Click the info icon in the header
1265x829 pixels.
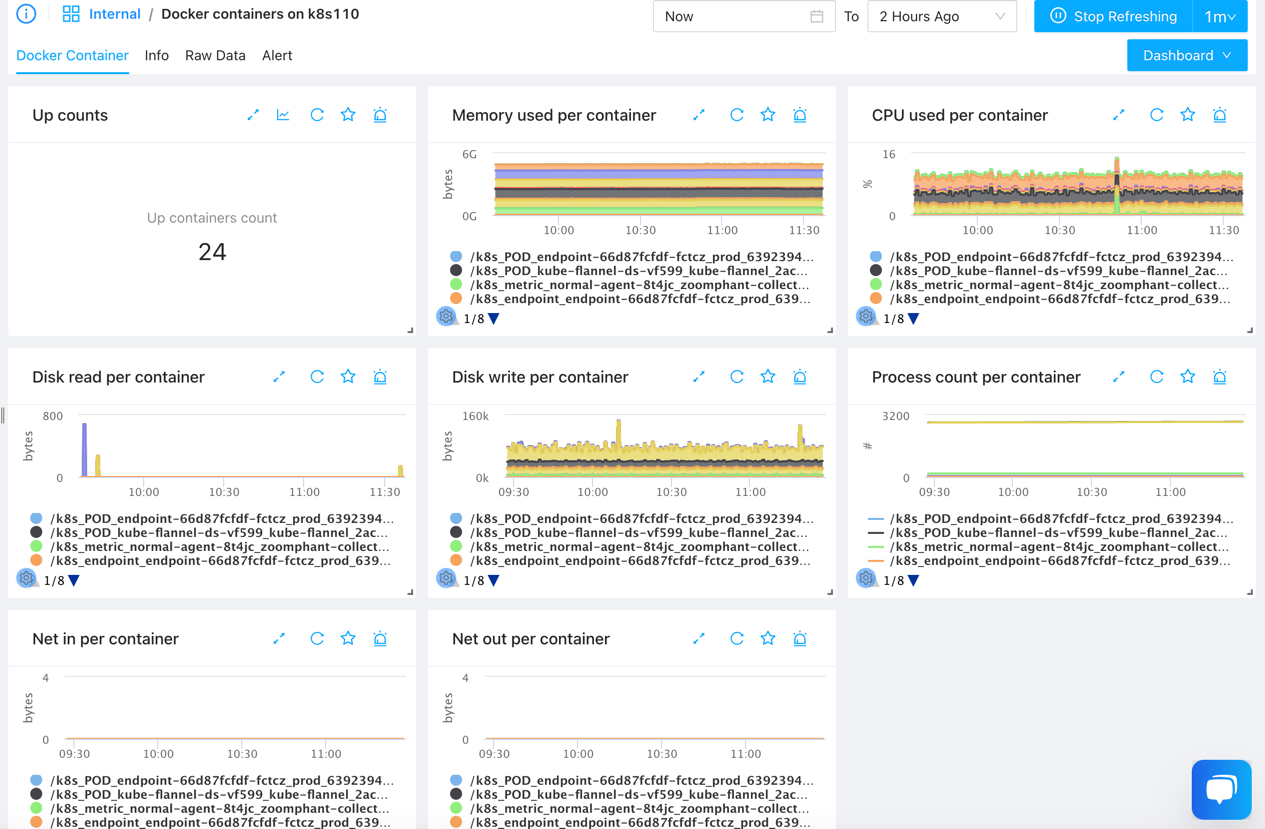27,14
